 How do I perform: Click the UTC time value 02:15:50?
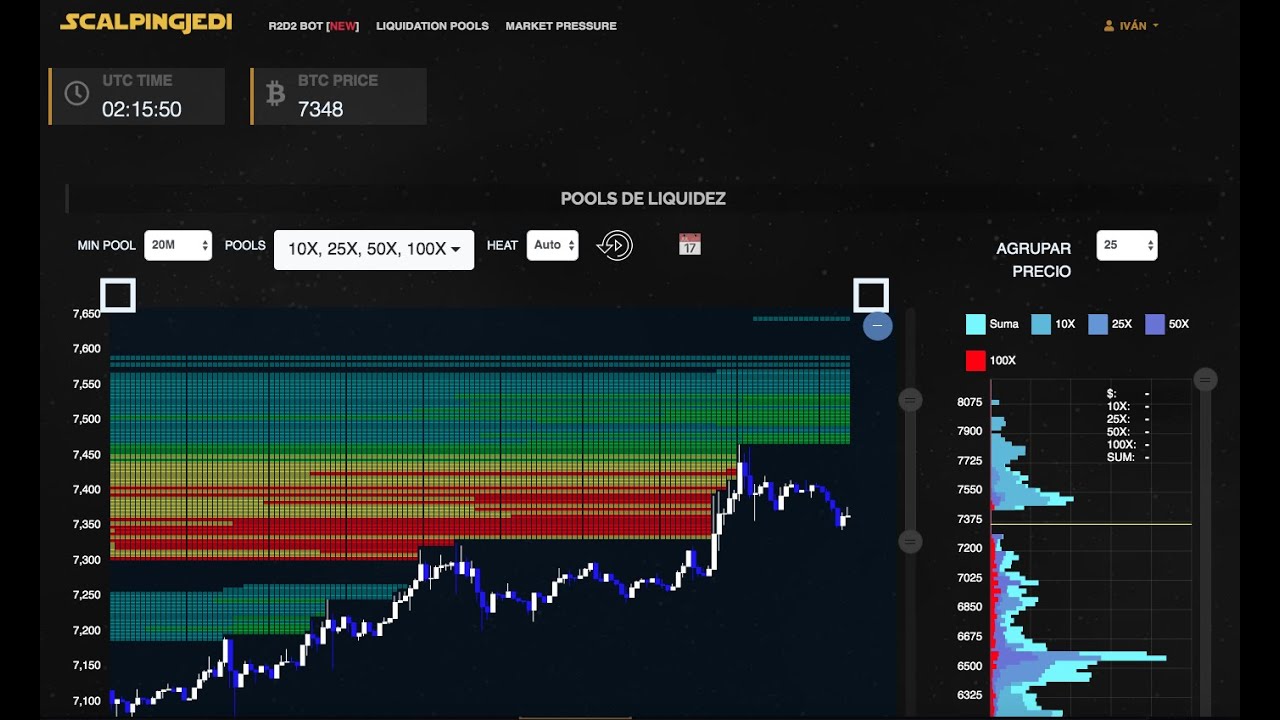click(142, 109)
